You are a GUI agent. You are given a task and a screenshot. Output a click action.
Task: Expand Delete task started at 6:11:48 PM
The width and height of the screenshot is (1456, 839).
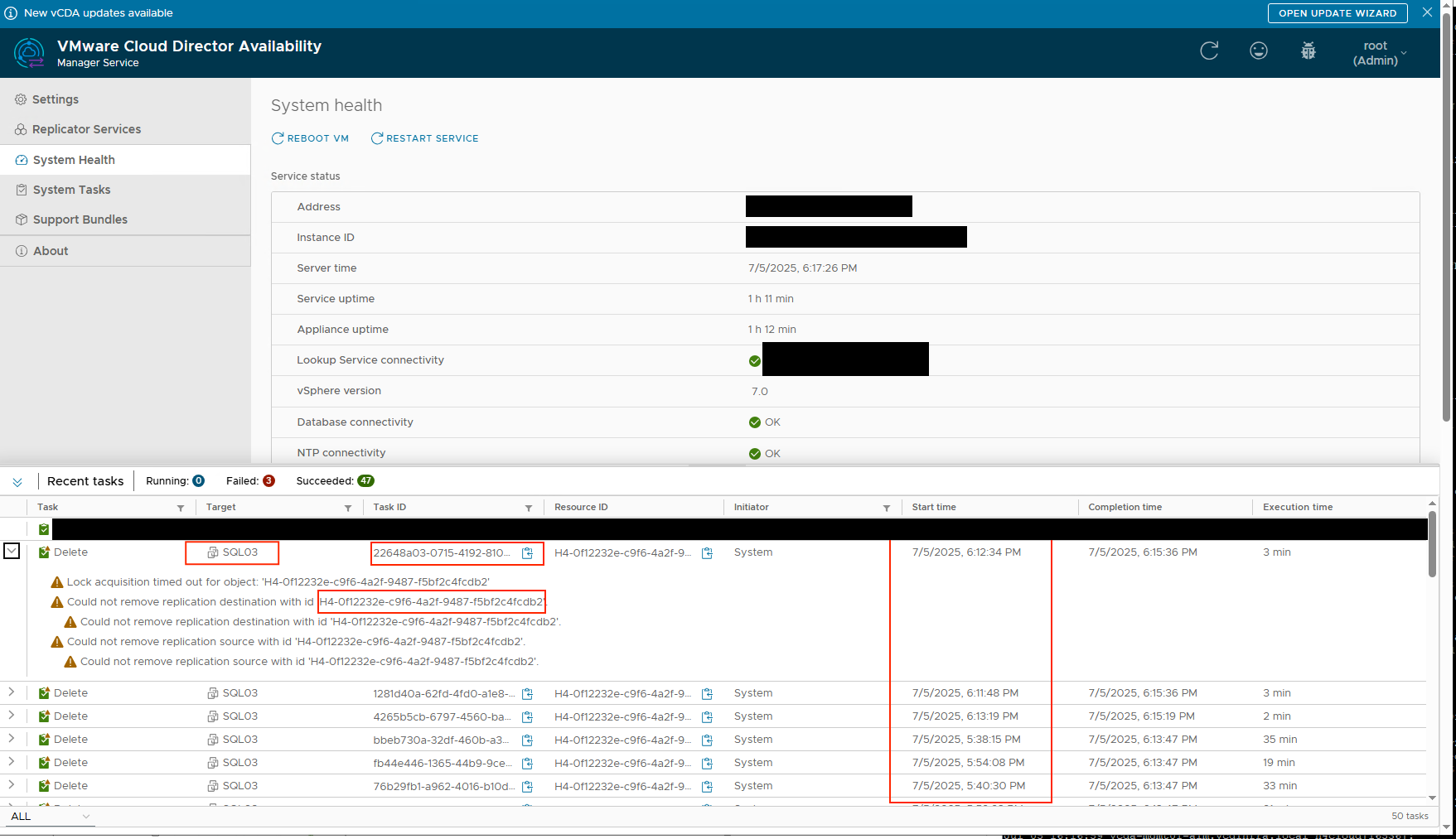(12, 692)
